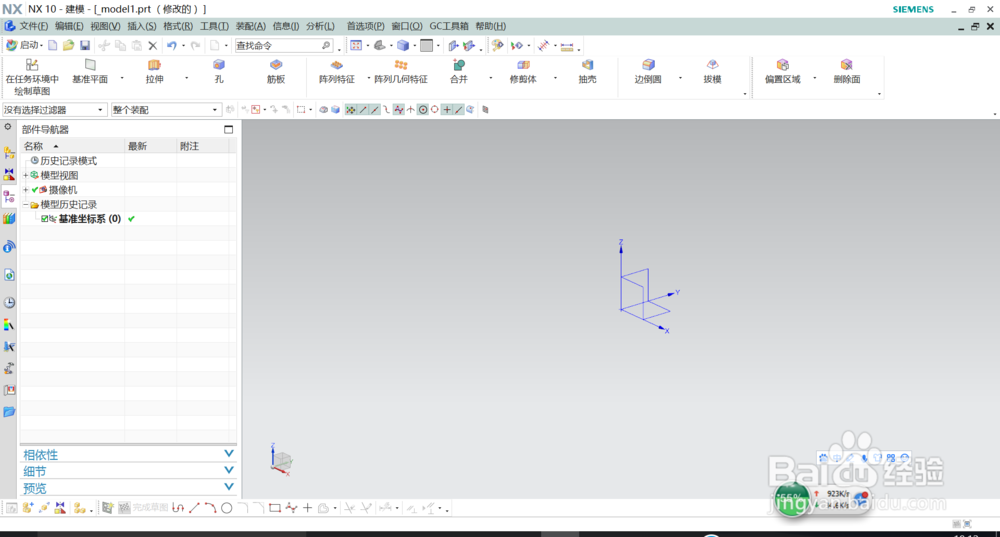This screenshot has height=537, width=1000.
Task: Toggle the green check on 摄像机 node
Action: pos(35,190)
